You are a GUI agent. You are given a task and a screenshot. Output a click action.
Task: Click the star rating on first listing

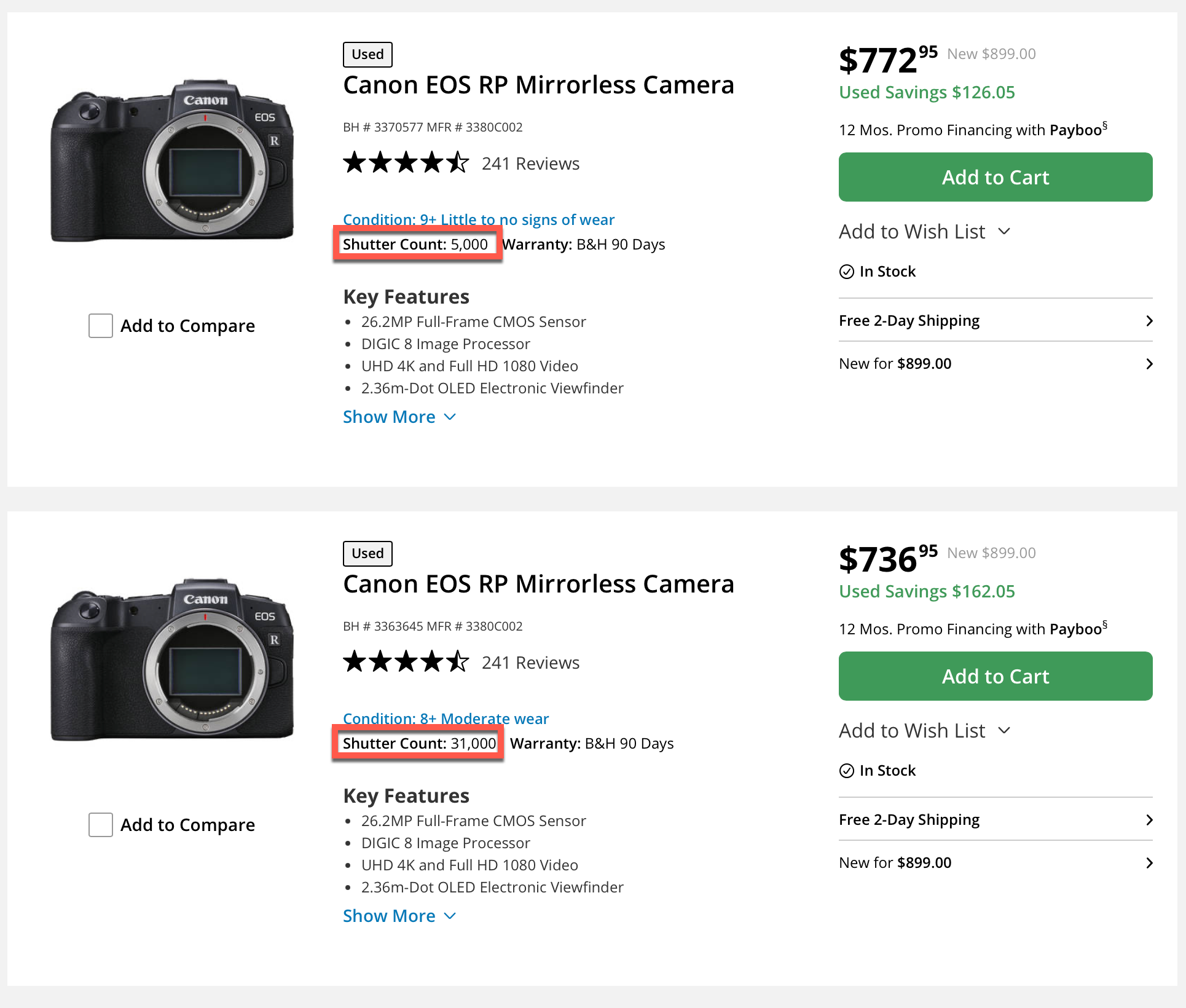(406, 163)
